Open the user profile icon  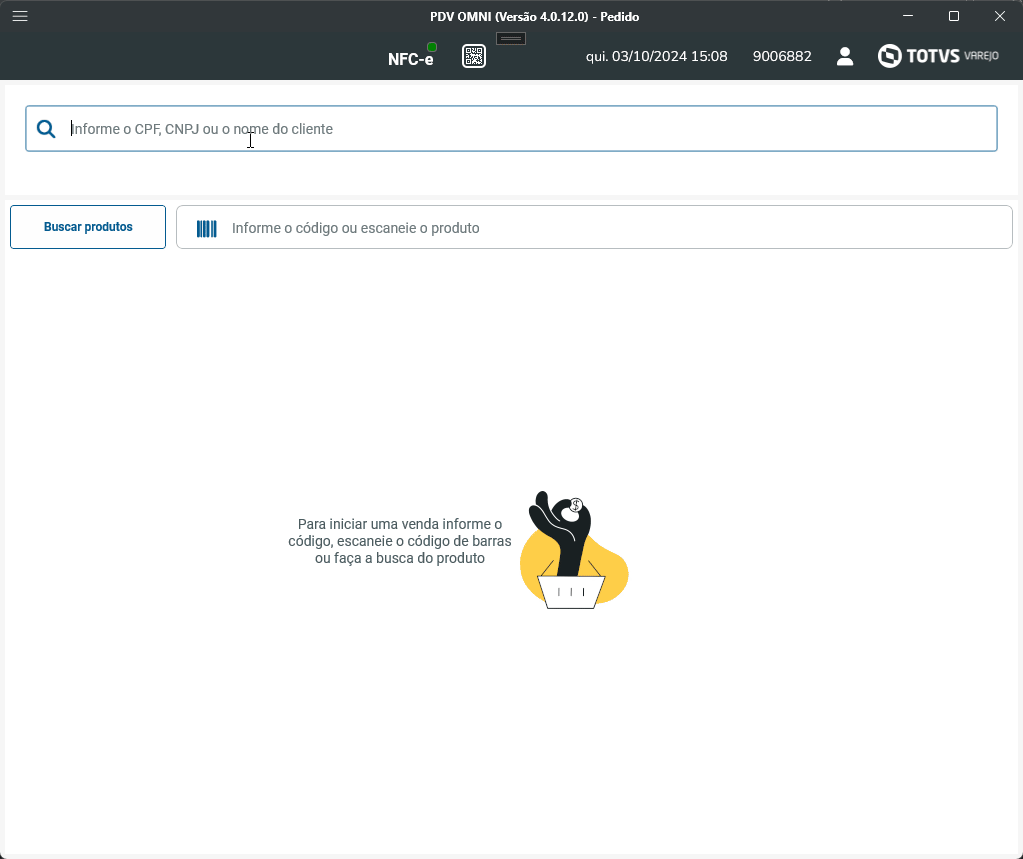(845, 56)
